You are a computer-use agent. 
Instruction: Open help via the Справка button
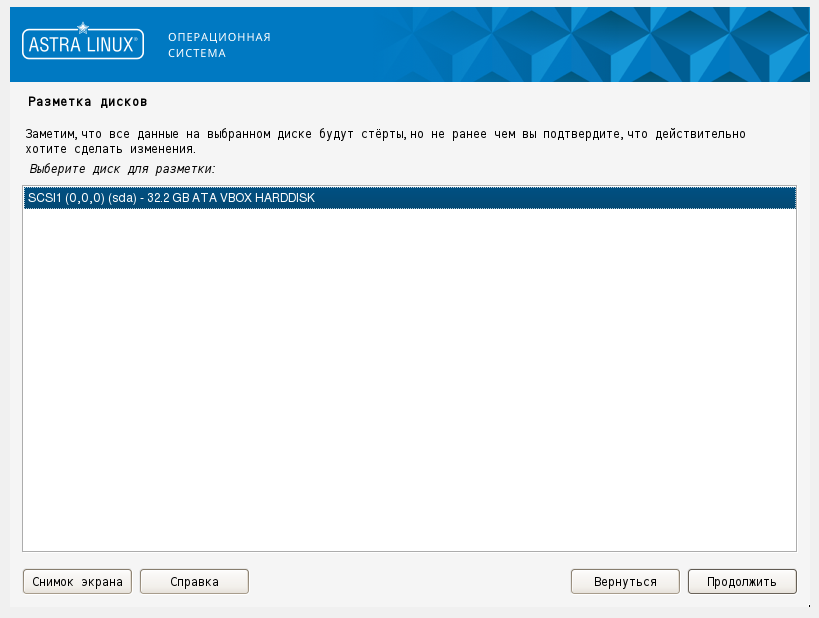click(194, 581)
